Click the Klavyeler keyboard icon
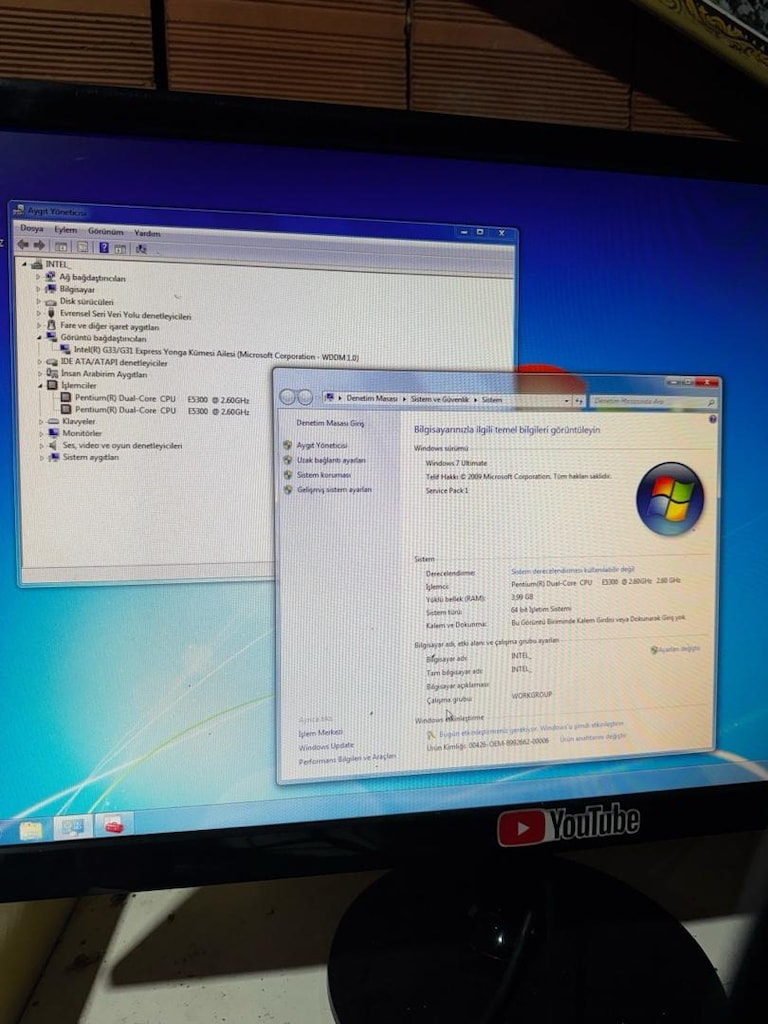 [53, 421]
